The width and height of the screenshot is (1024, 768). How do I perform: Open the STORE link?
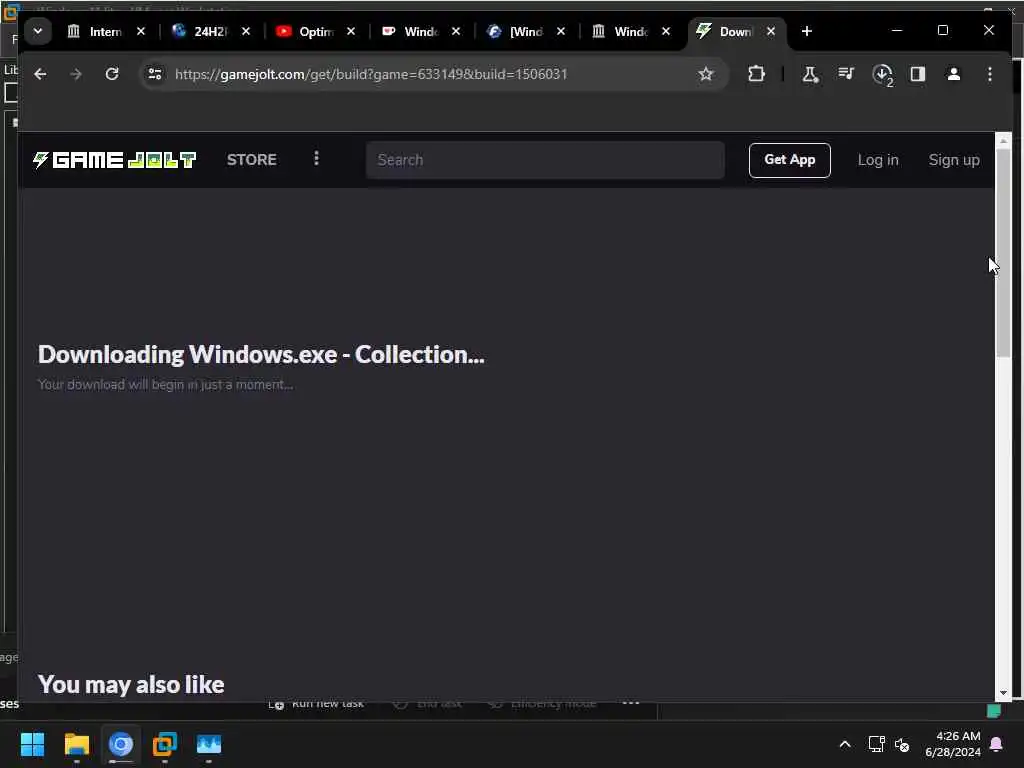(x=251, y=160)
